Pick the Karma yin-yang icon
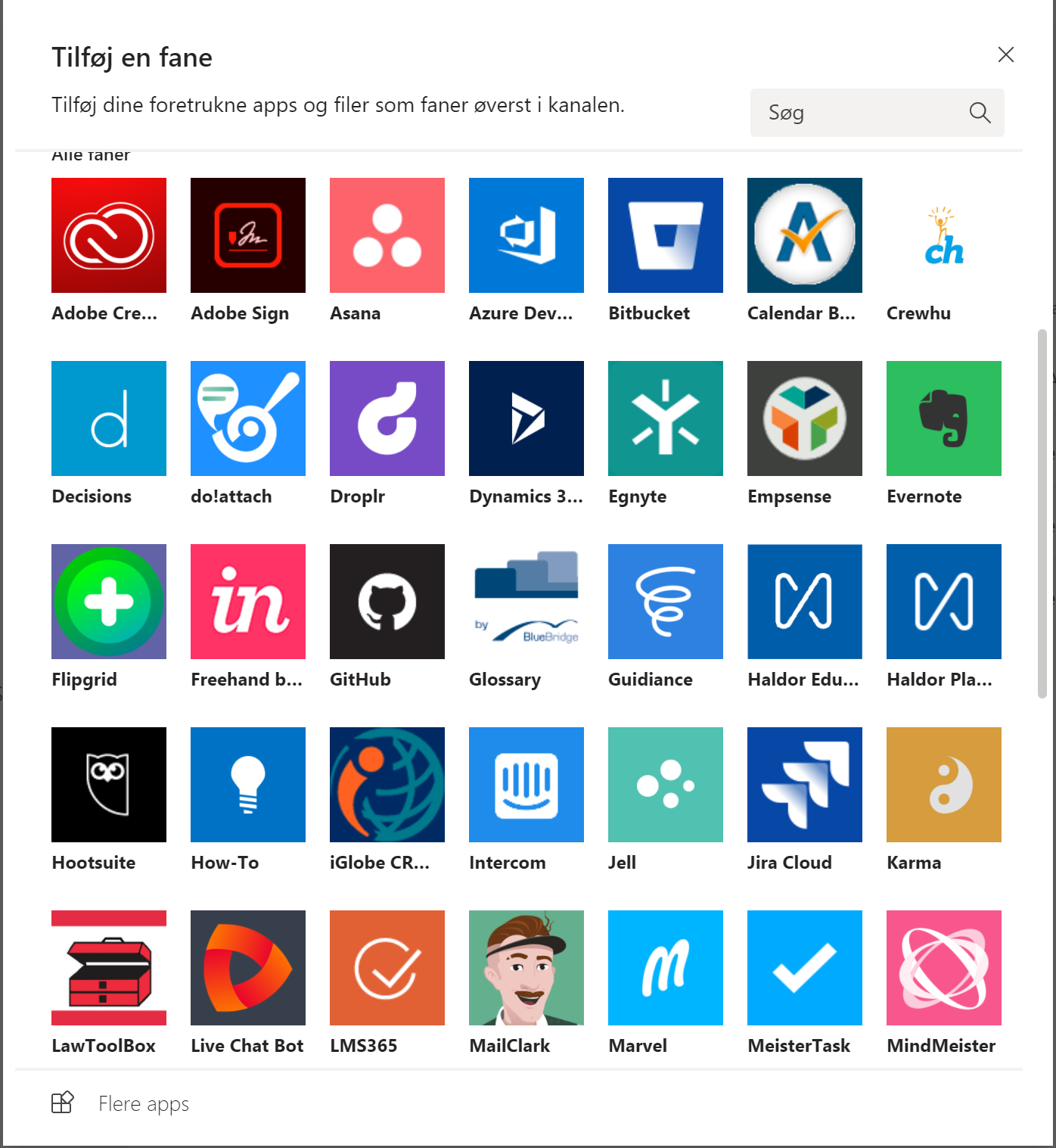 944,785
